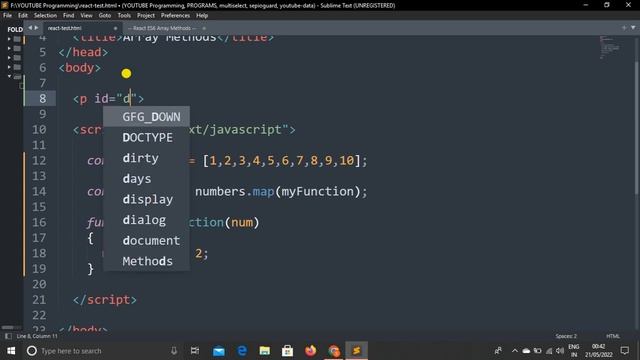Open OneDrive cloud tray icon
The image size is (640, 360).
pyautogui.click(x=527, y=351)
